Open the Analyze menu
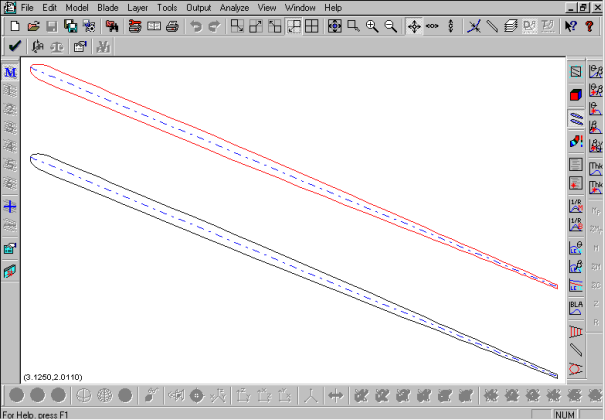 pos(234,8)
